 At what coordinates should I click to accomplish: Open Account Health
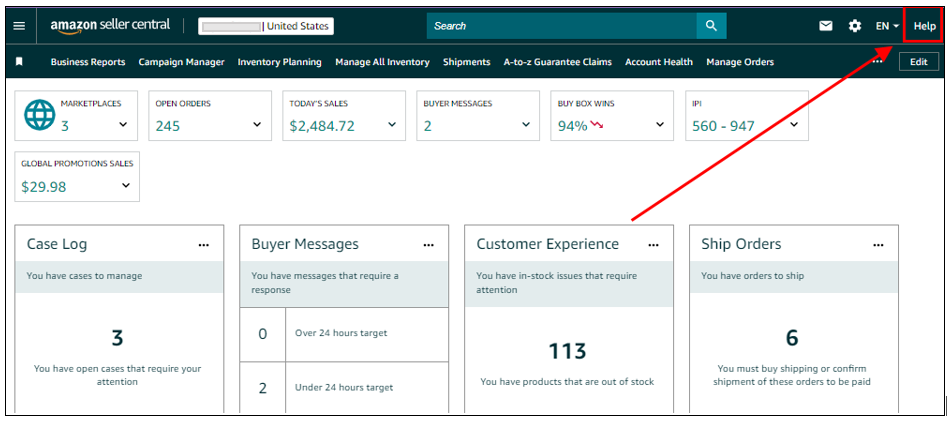click(x=659, y=62)
